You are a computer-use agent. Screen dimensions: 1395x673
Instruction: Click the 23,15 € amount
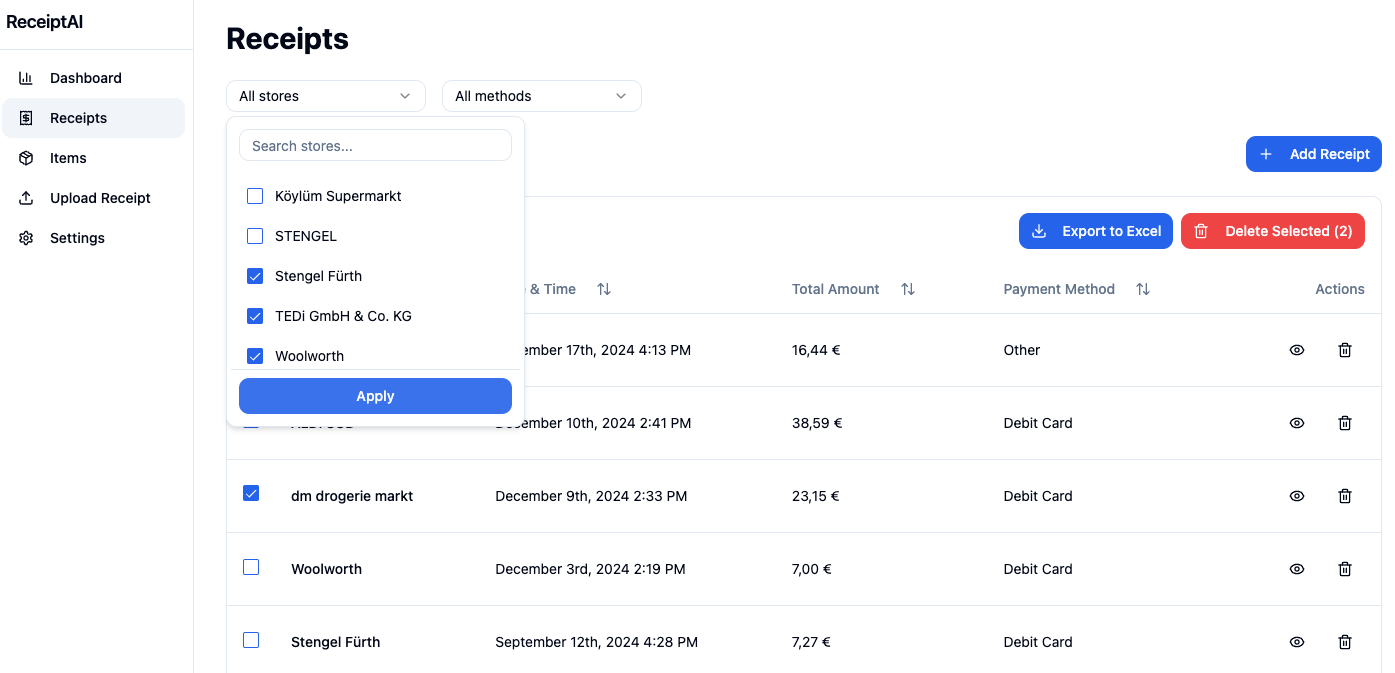coord(816,496)
